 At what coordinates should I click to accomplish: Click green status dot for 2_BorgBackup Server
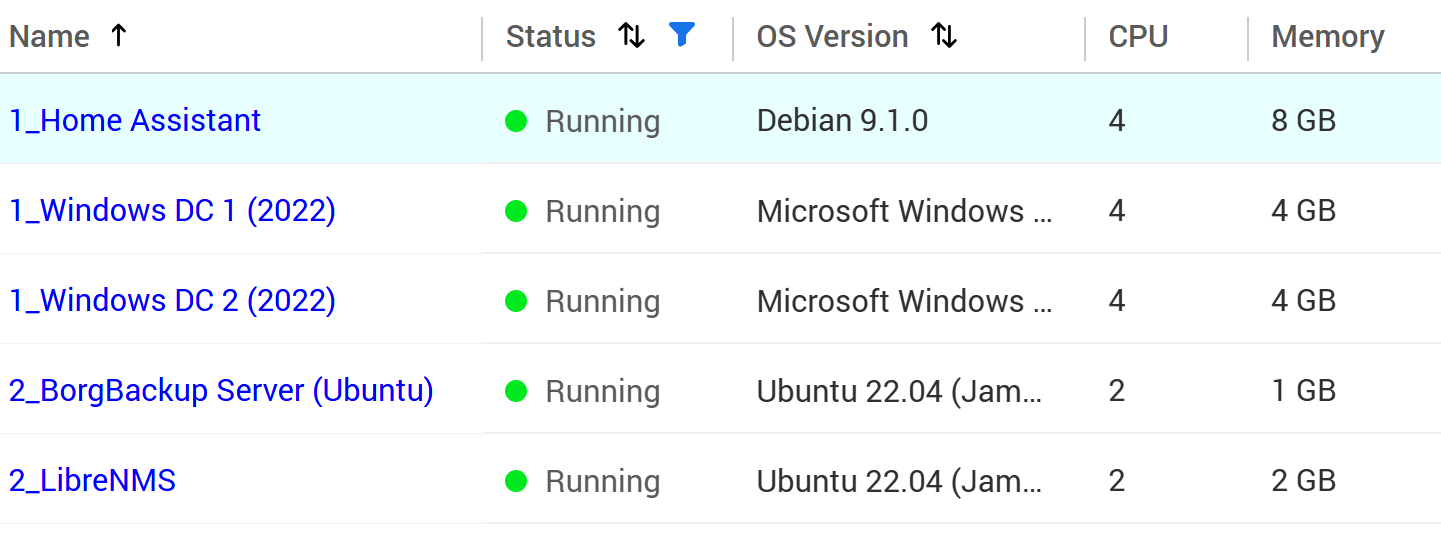516,392
